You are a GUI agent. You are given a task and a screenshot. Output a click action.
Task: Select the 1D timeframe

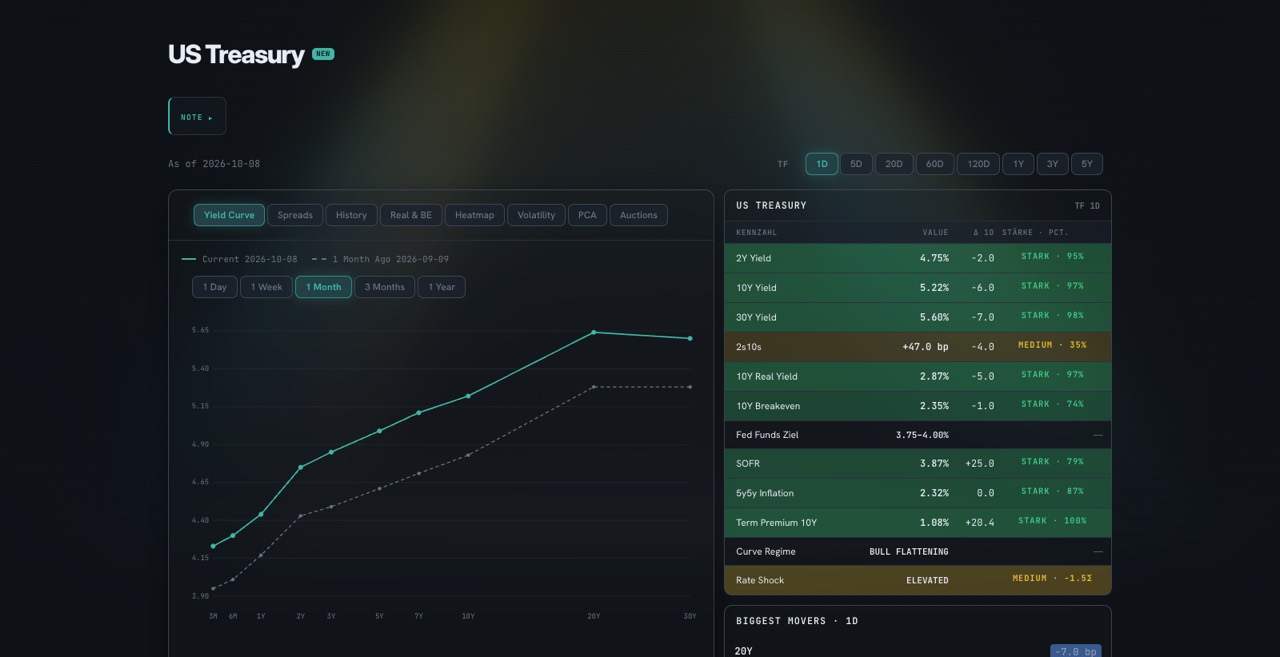tap(822, 164)
